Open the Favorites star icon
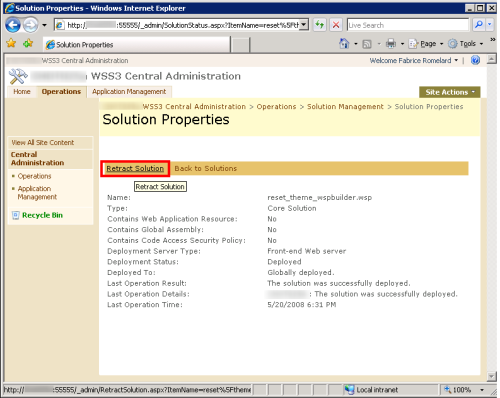Image resolution: width=500 pixels, height=398 pixels. point(11,43)
